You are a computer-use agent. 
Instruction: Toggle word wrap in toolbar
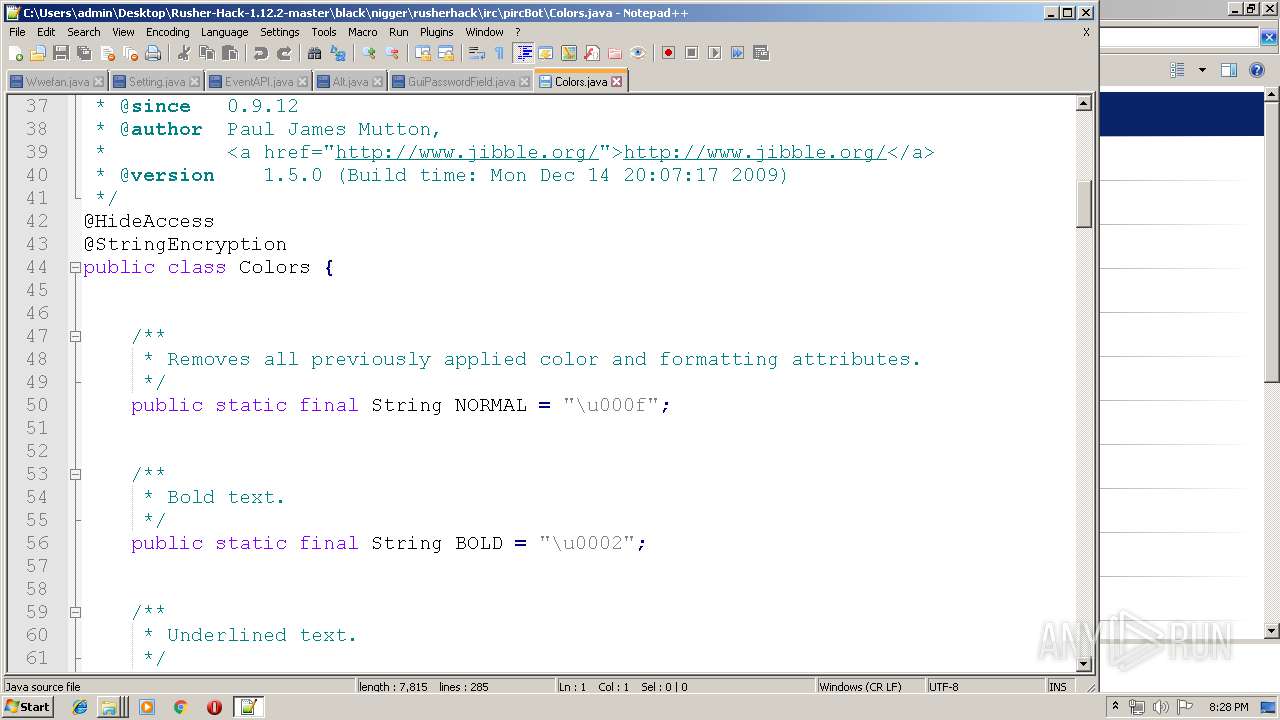(x=477, y=53)
